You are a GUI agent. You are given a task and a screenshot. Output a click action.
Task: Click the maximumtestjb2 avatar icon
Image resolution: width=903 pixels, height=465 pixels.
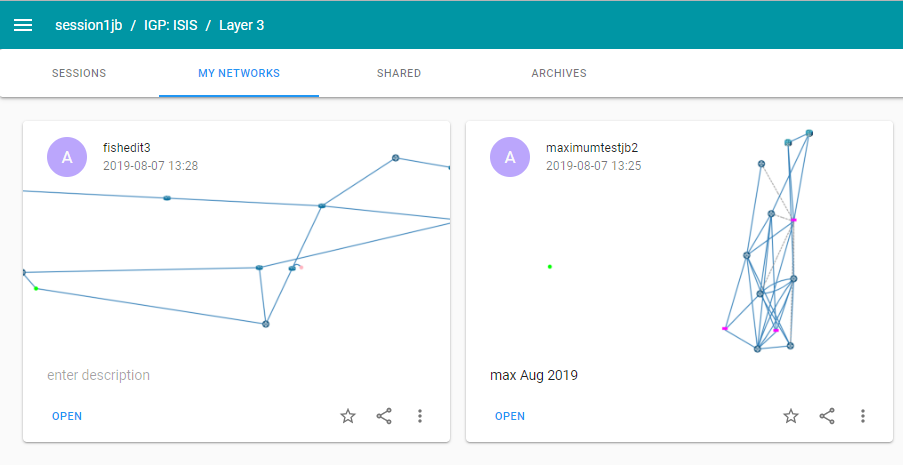[x=510, y=157]
